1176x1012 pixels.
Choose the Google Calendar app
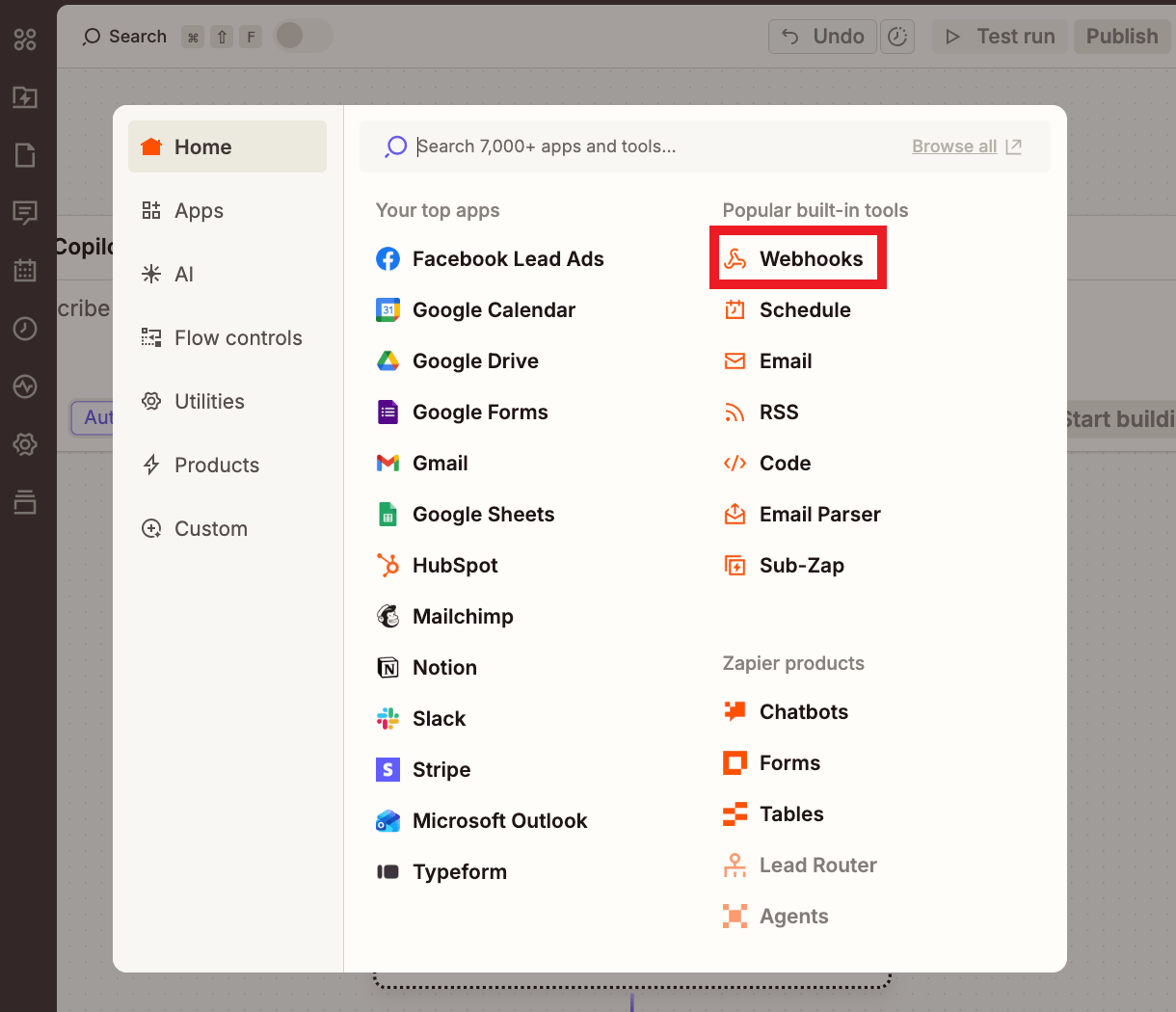pos(475,309)
